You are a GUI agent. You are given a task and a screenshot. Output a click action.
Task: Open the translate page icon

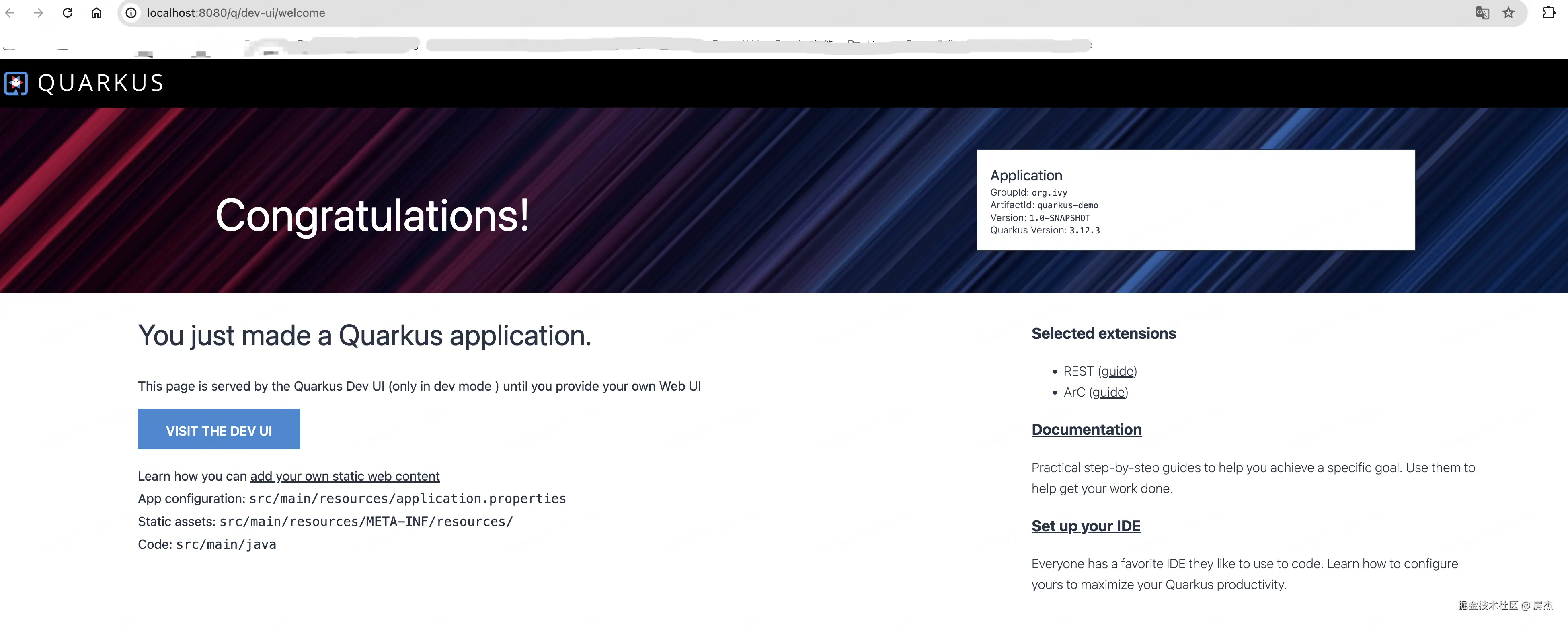coord(1482,13)
